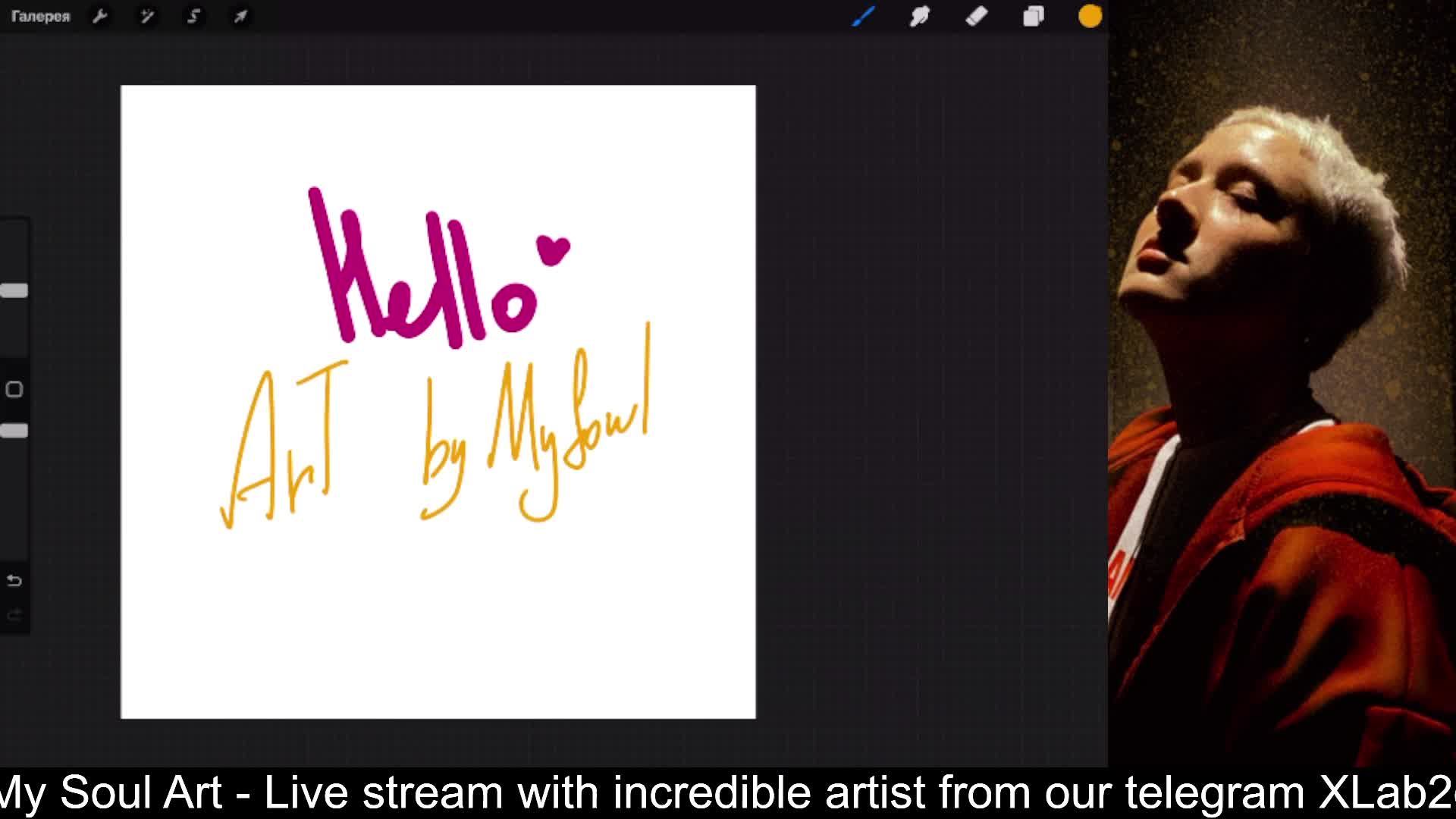Select the Brush paint tool
The width and height of the screenshot is (1456, 819).
click(863, 17)
